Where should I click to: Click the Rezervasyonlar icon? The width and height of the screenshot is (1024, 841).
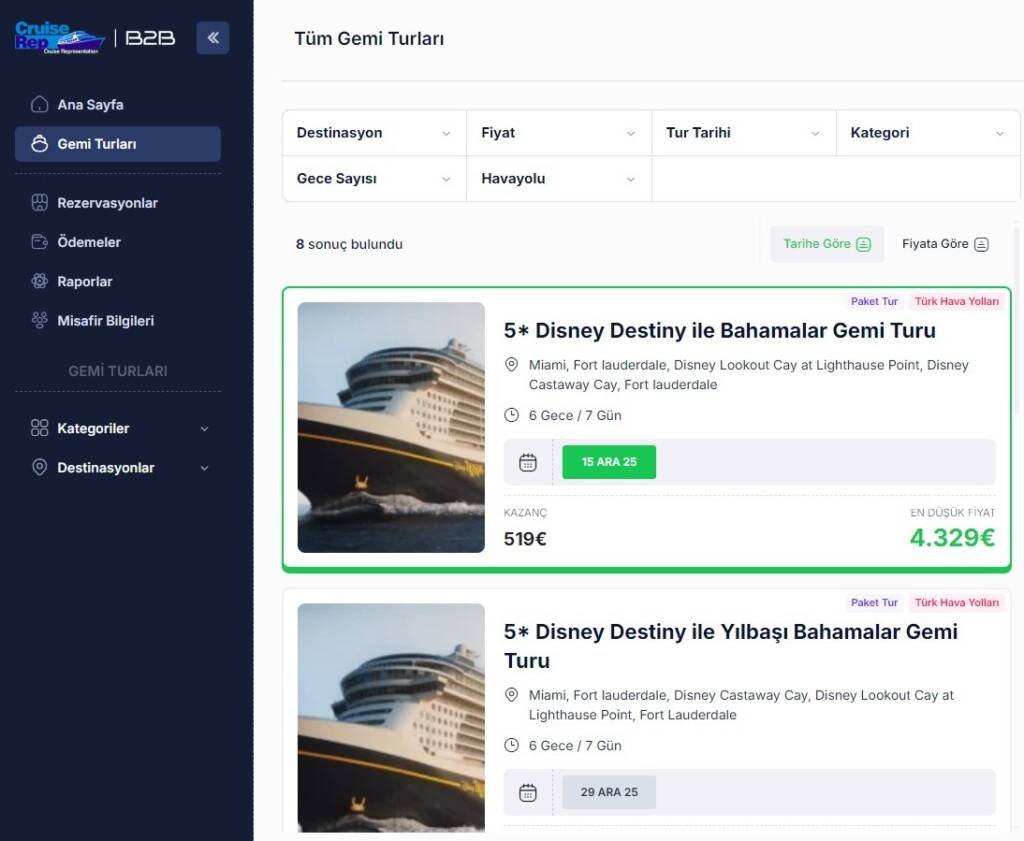click(x=39, y=202)
